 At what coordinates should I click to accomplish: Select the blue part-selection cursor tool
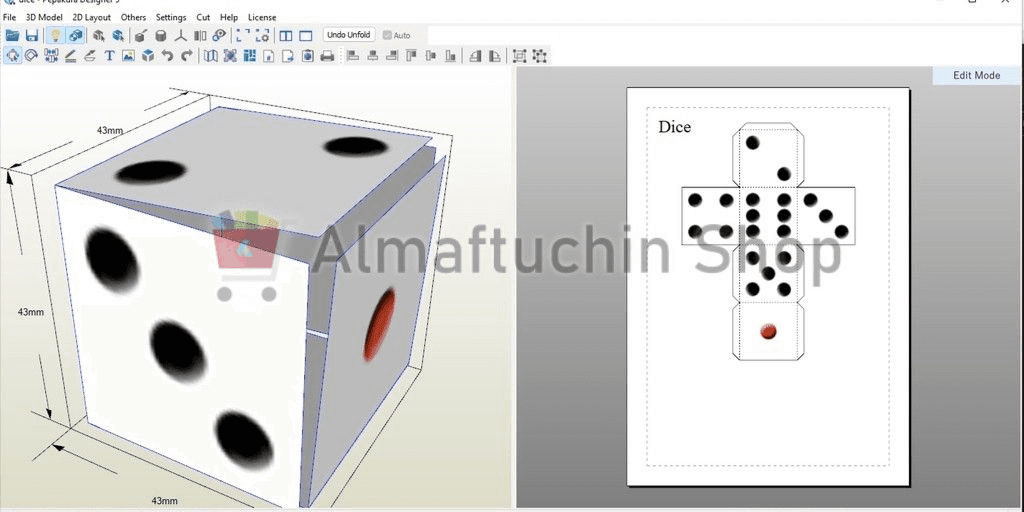tap(118, 35)
